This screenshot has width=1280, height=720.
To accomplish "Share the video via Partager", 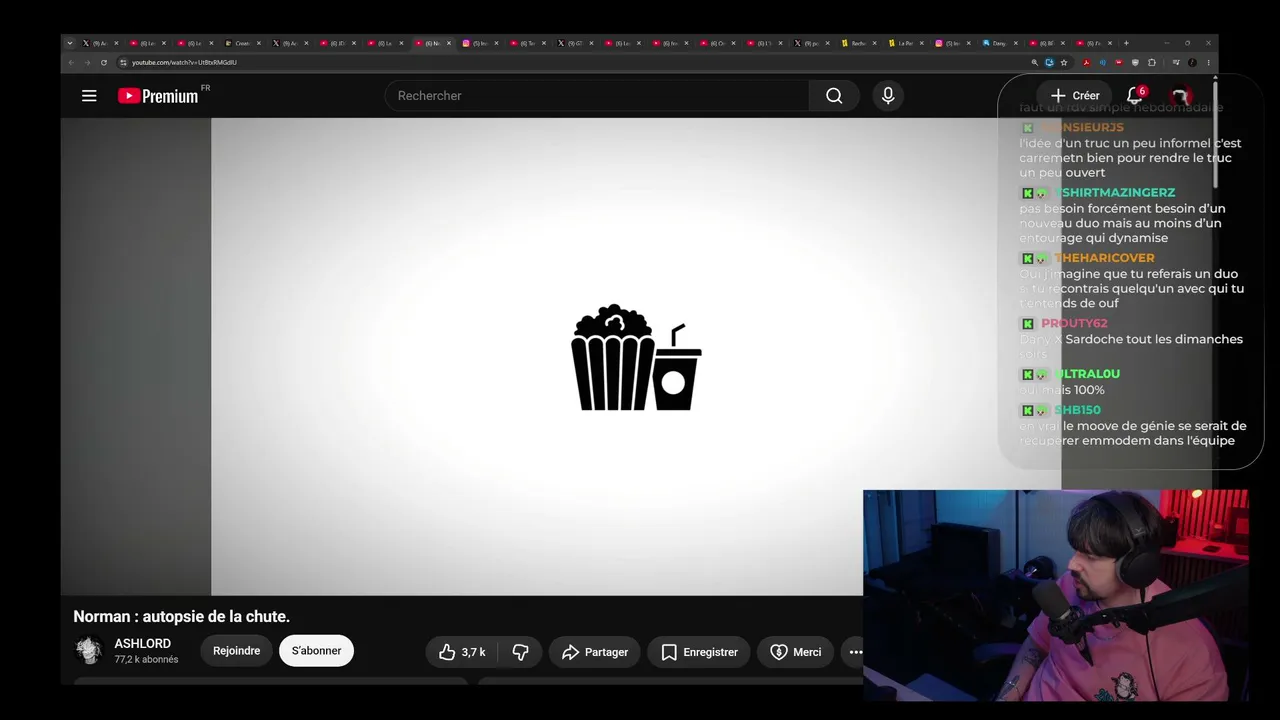I will click(595, 652).
